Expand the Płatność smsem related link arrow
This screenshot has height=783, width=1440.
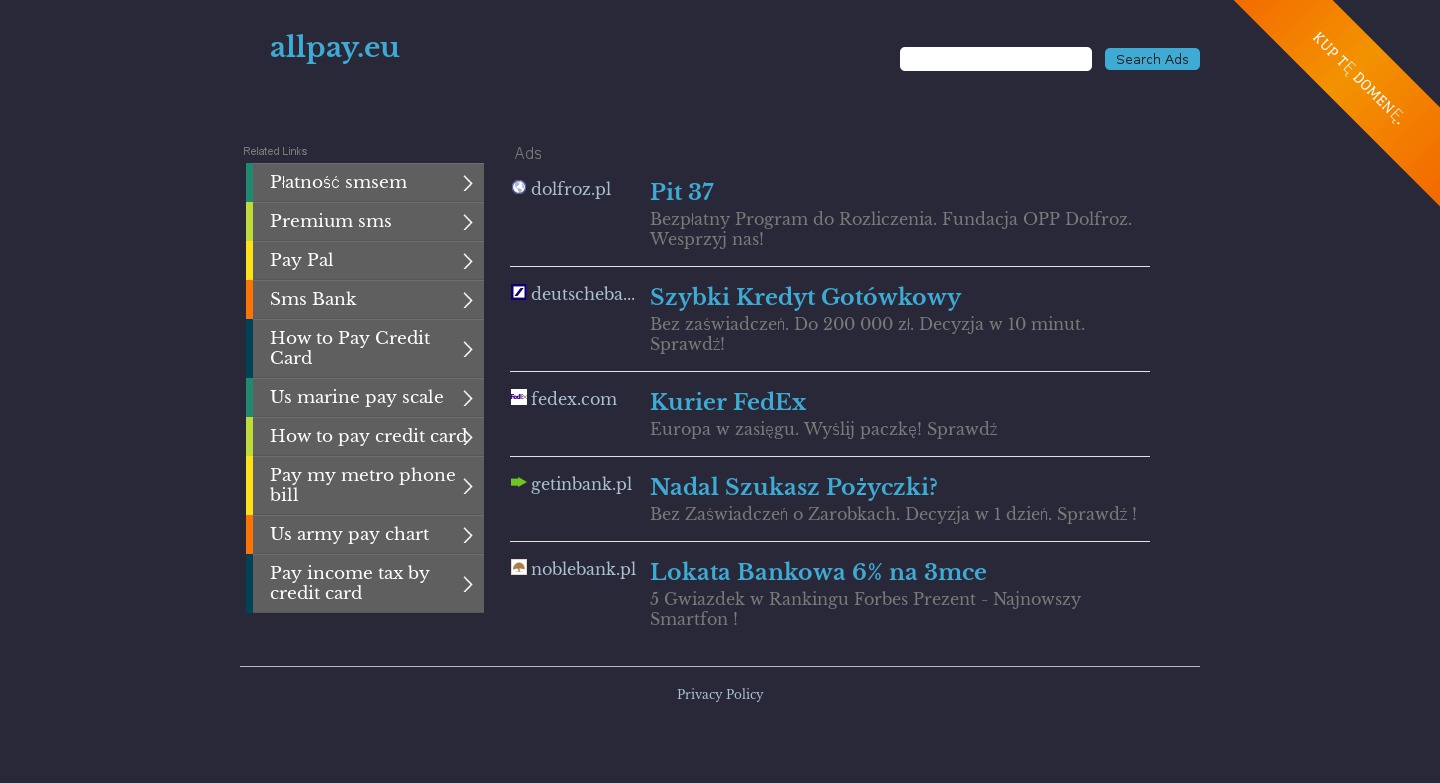(467, 183)
